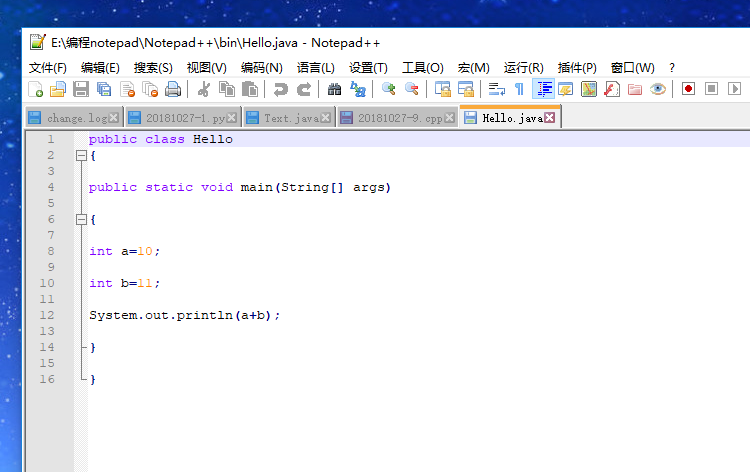Toggle synchronized vertical scrolling
The width and height of the screenshot is (750, 472).
pos(442,89)
